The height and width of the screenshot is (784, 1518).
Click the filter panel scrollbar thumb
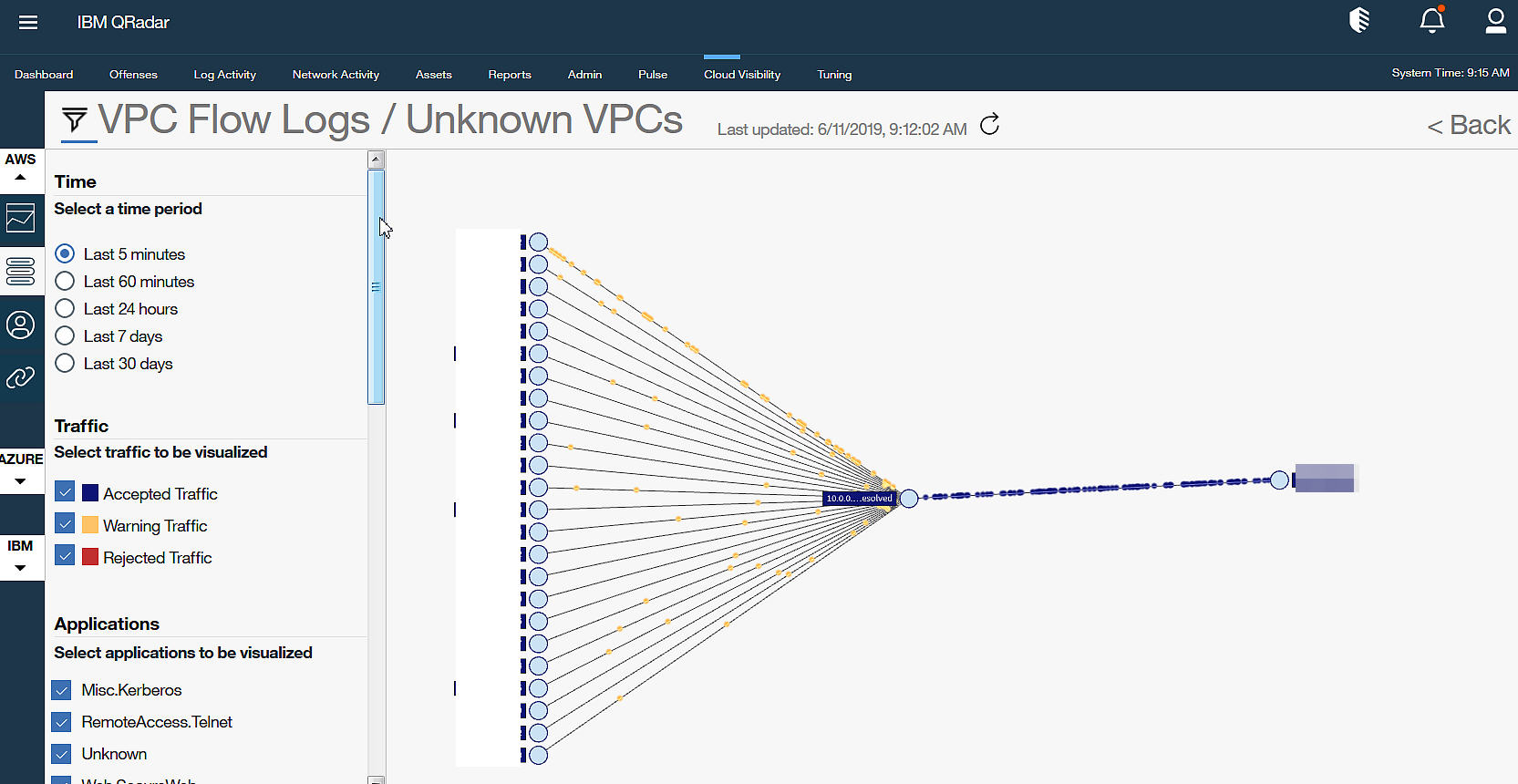tap(376, 286)
